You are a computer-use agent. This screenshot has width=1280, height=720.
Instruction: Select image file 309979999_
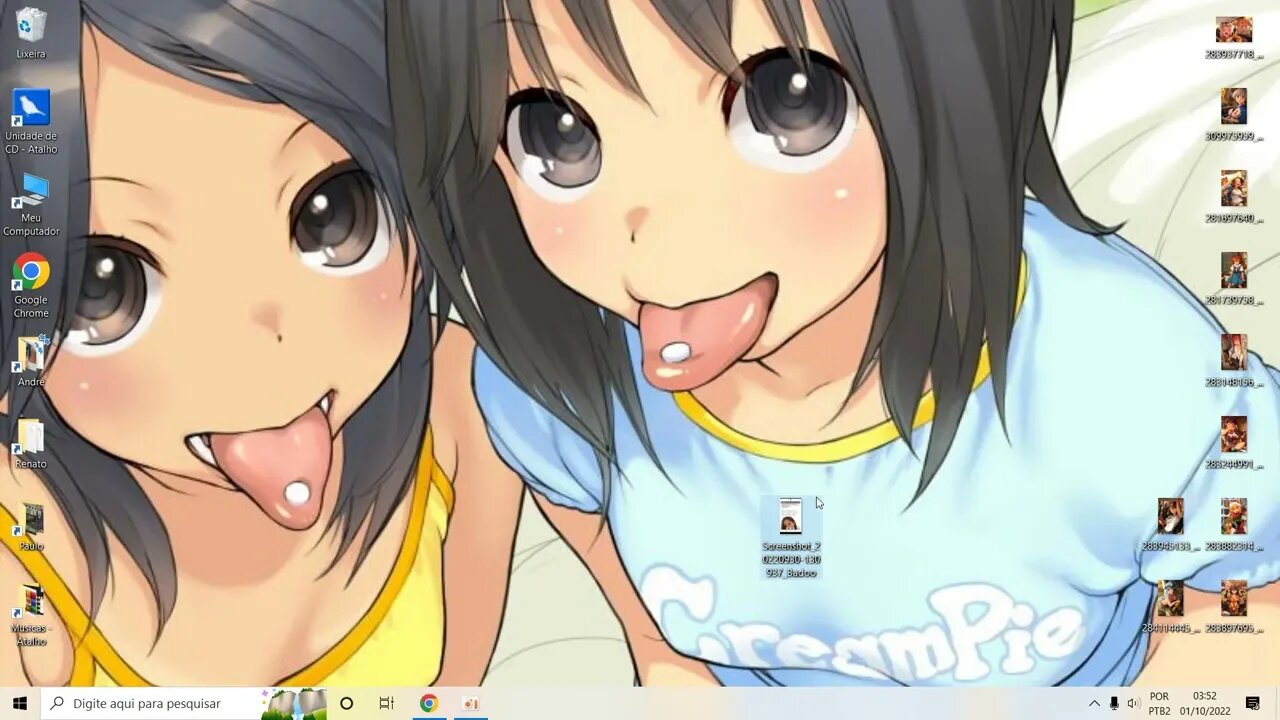tap(1233, 115)
